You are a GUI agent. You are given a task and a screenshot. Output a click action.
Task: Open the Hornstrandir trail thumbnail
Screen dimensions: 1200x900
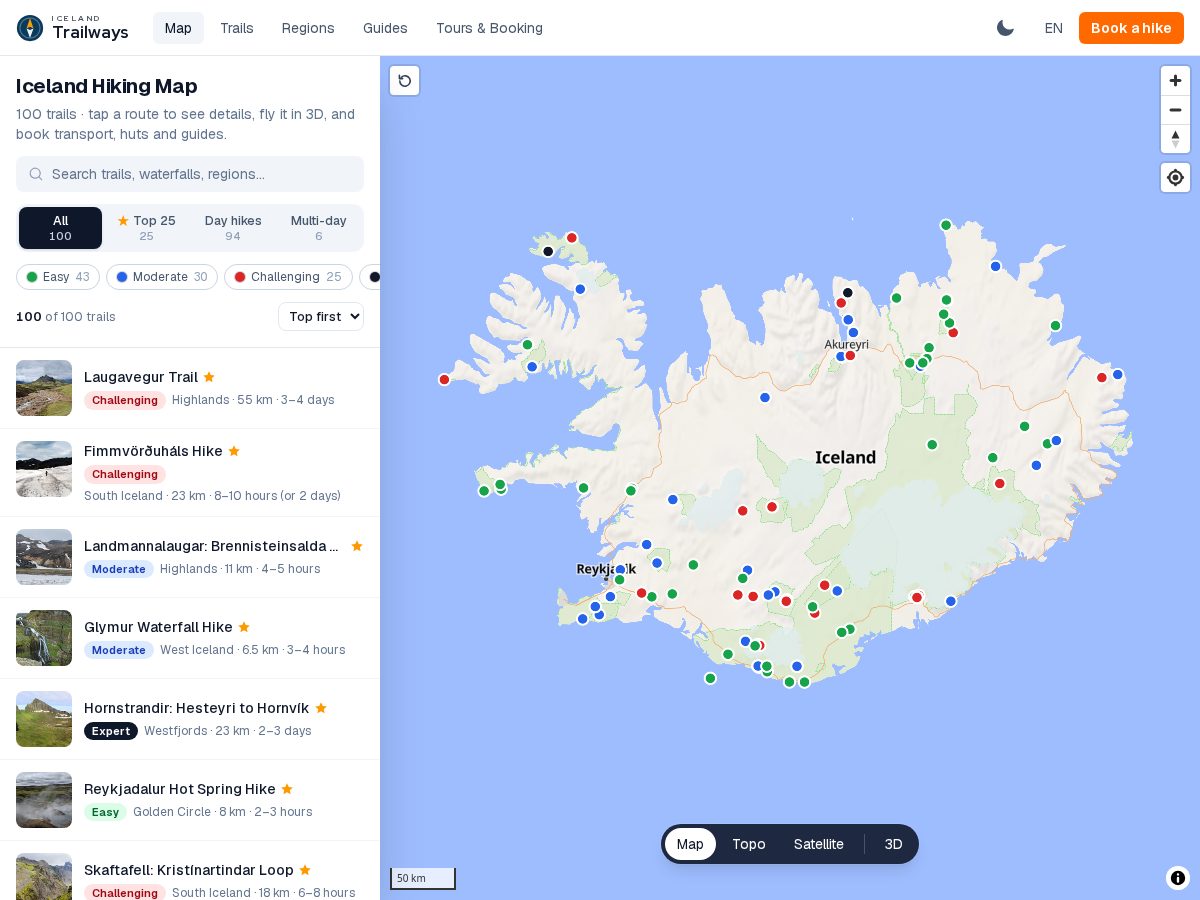tap(44, 719)
